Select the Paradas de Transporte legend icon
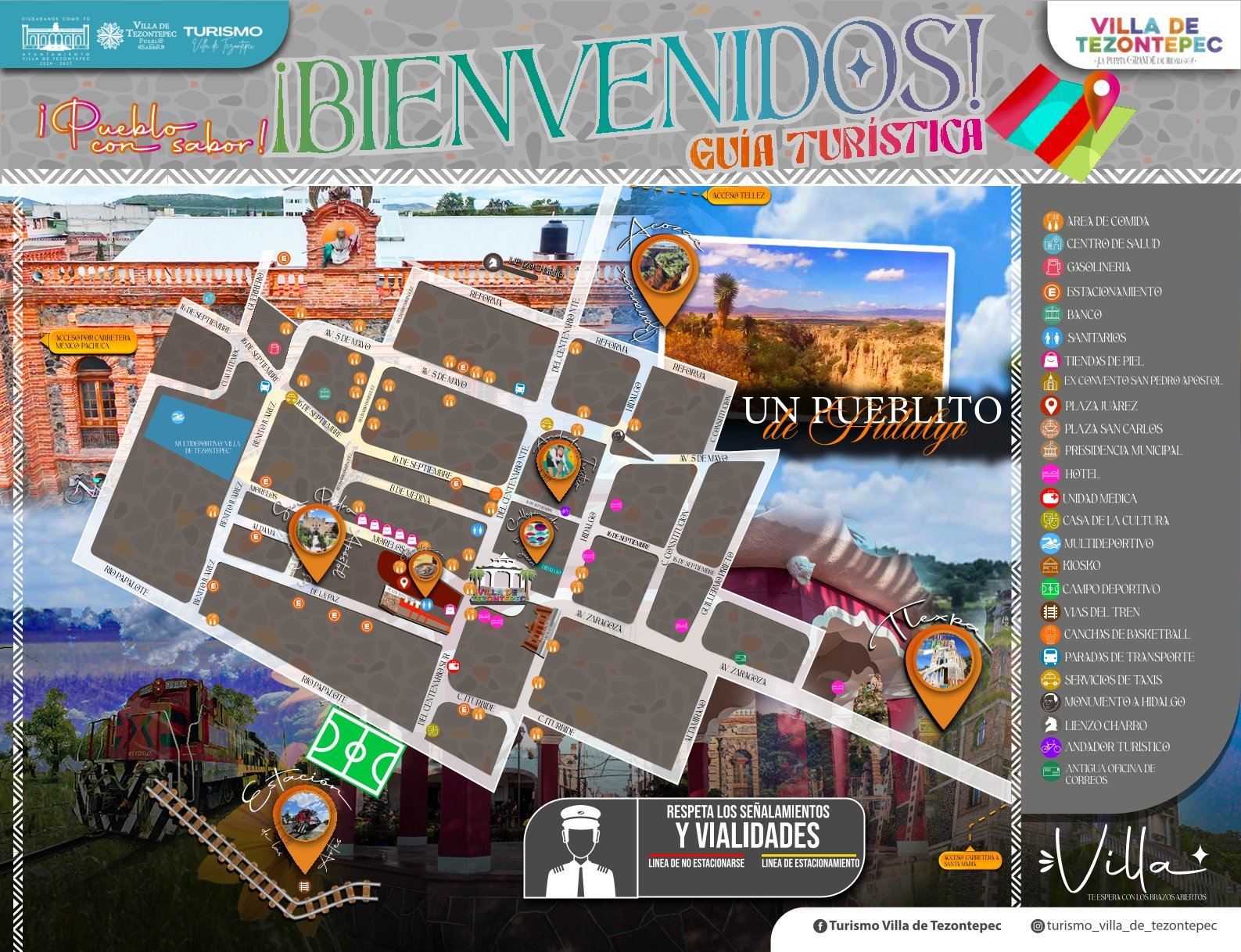The image size is (1241, 952). (1050, 657)
